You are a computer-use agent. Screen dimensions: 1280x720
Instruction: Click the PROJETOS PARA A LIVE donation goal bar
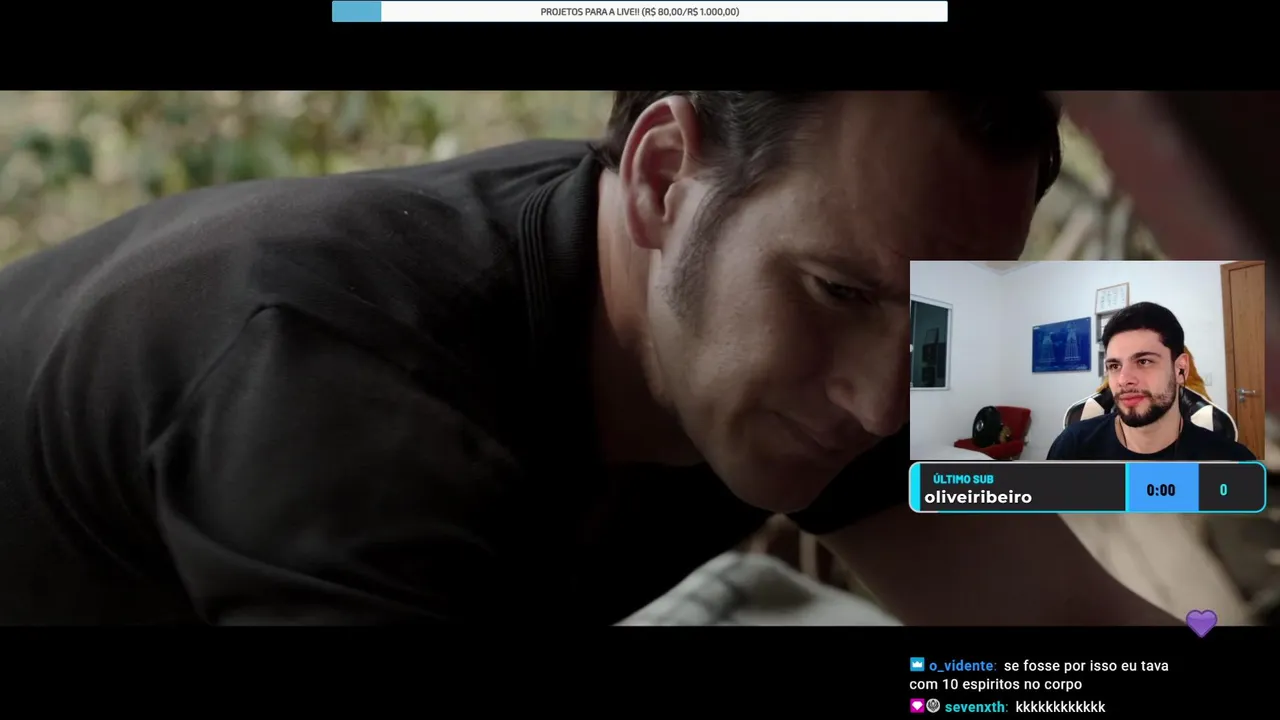coord(640,11)
